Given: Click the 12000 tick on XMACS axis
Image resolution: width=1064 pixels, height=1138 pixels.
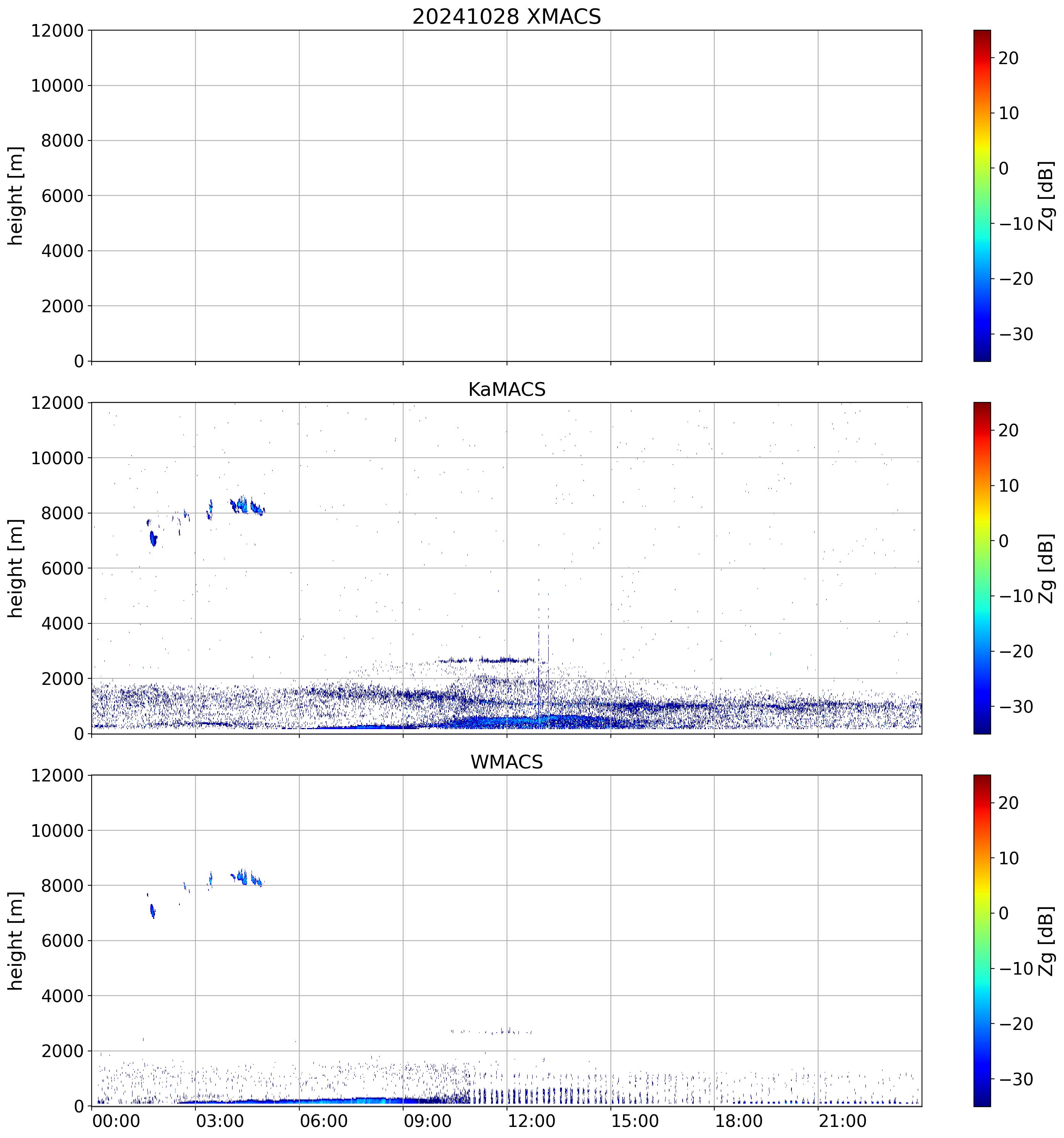Looking at the screenshot, I should [x=57, y=30].
